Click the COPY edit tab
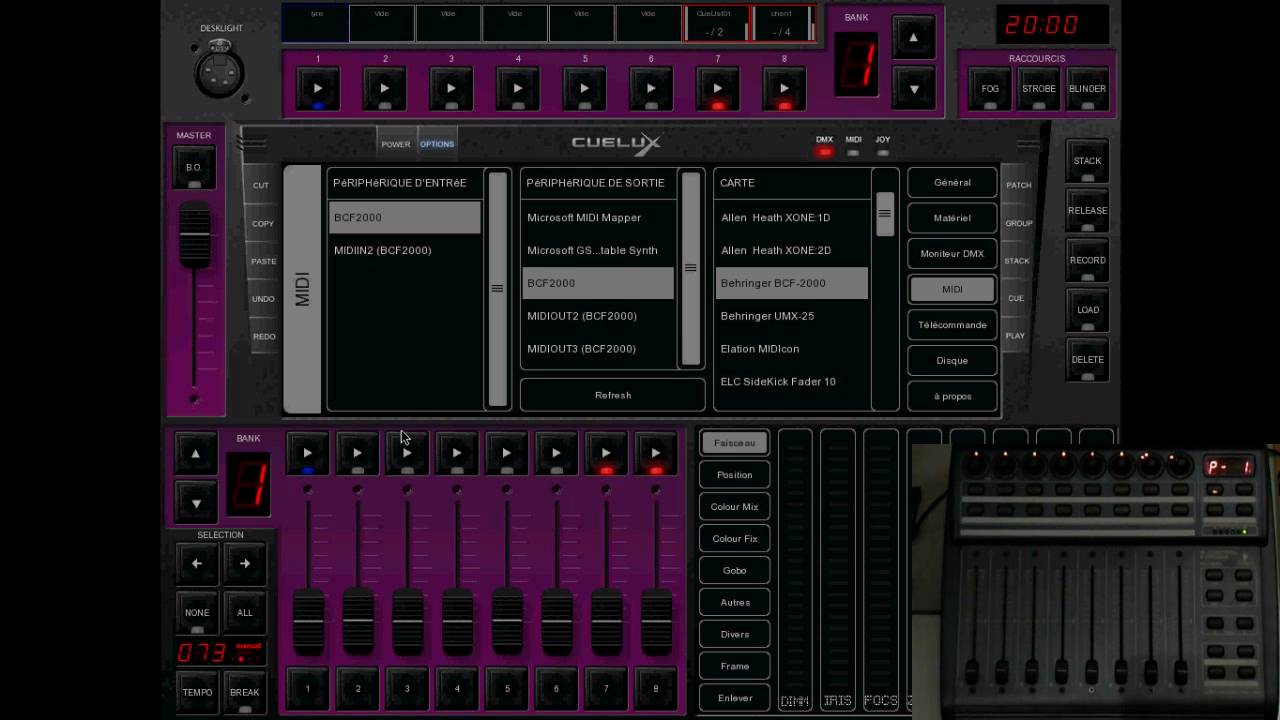The height and width of the screenshot is (720, 1280). (263, 223)
